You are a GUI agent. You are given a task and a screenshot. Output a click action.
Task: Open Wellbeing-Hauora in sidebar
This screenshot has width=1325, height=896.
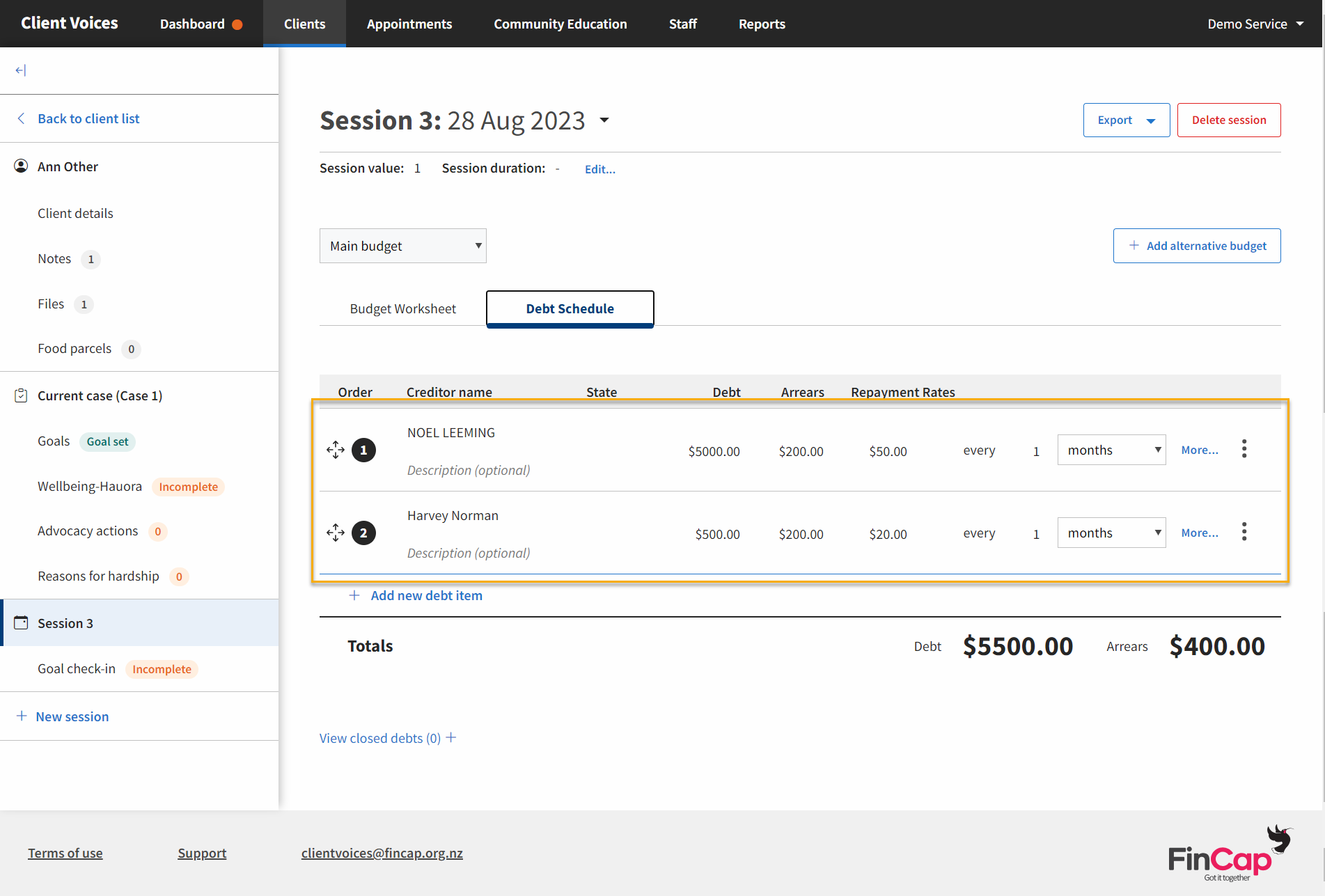pos(90,486)
